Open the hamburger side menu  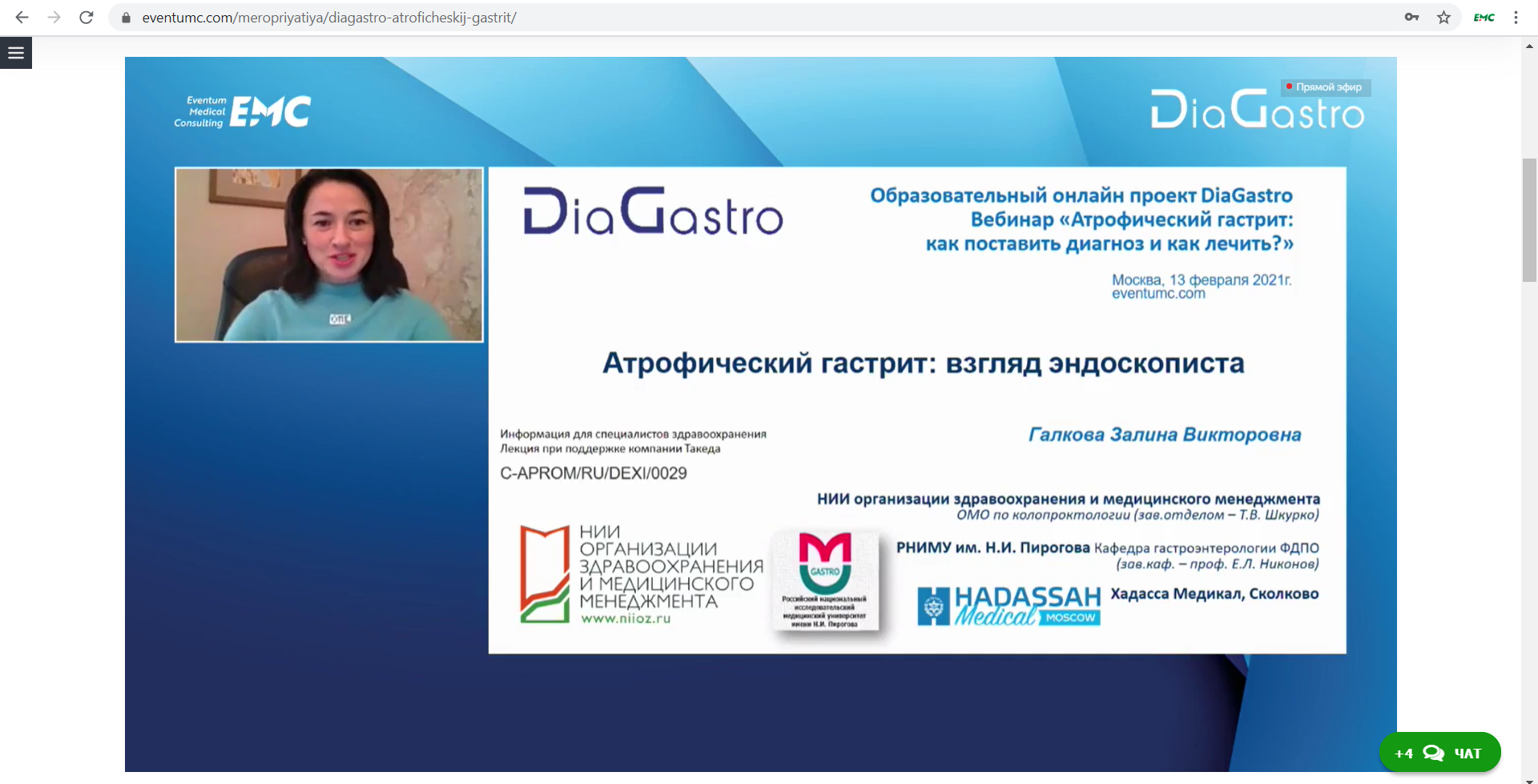coord(16,53)
